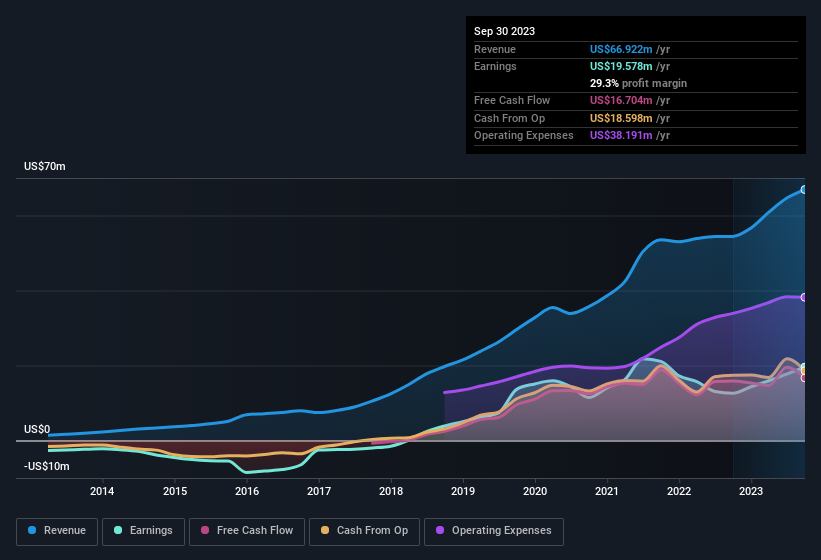Select the 2021 x-axis label
The height and width of the screenshot is (560, 821).
click(607, 491)
